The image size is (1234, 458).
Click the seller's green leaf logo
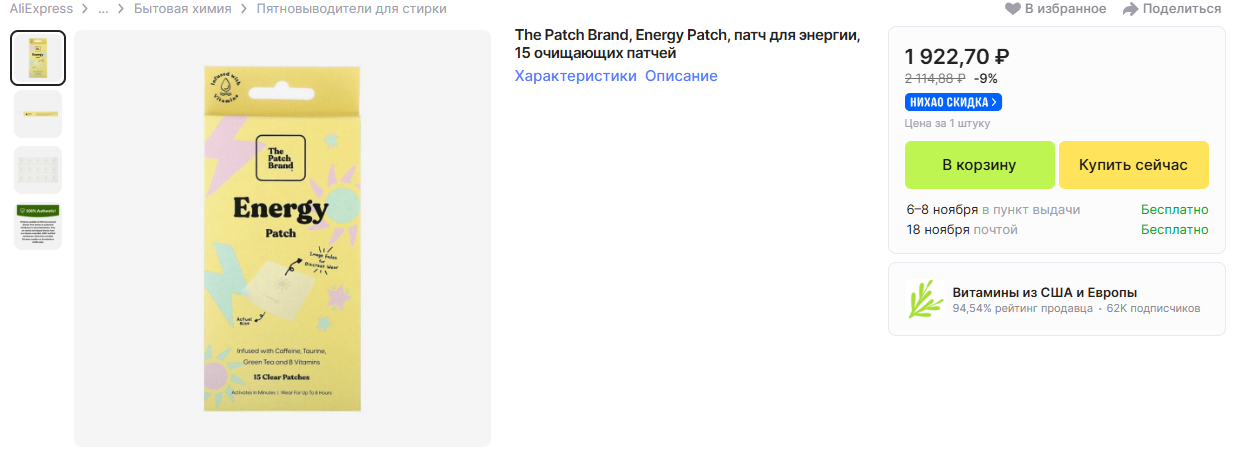click(925, 299)
